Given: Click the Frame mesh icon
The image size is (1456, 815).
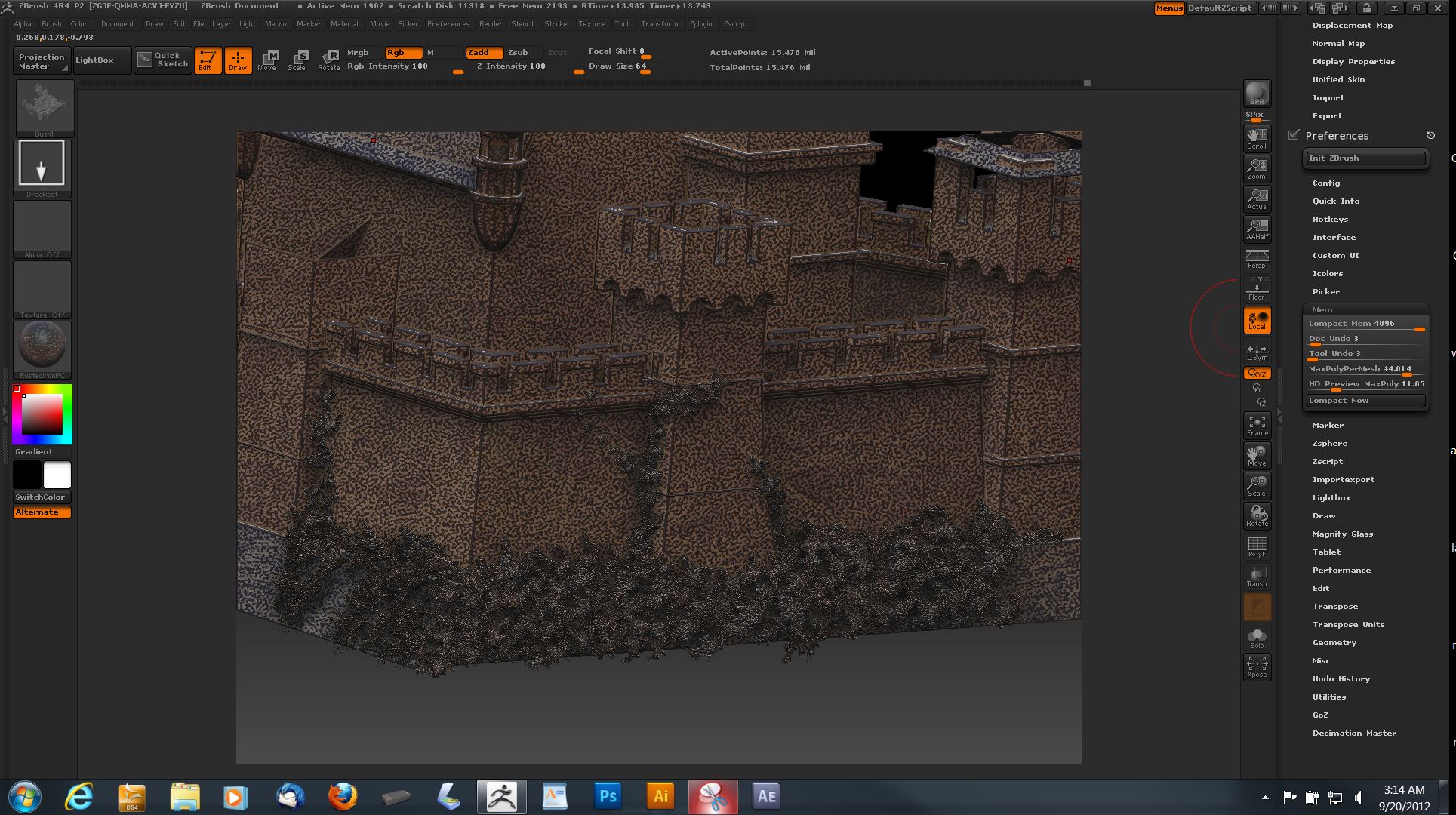Looking at the screenshot, I should tap(1257, 426).
